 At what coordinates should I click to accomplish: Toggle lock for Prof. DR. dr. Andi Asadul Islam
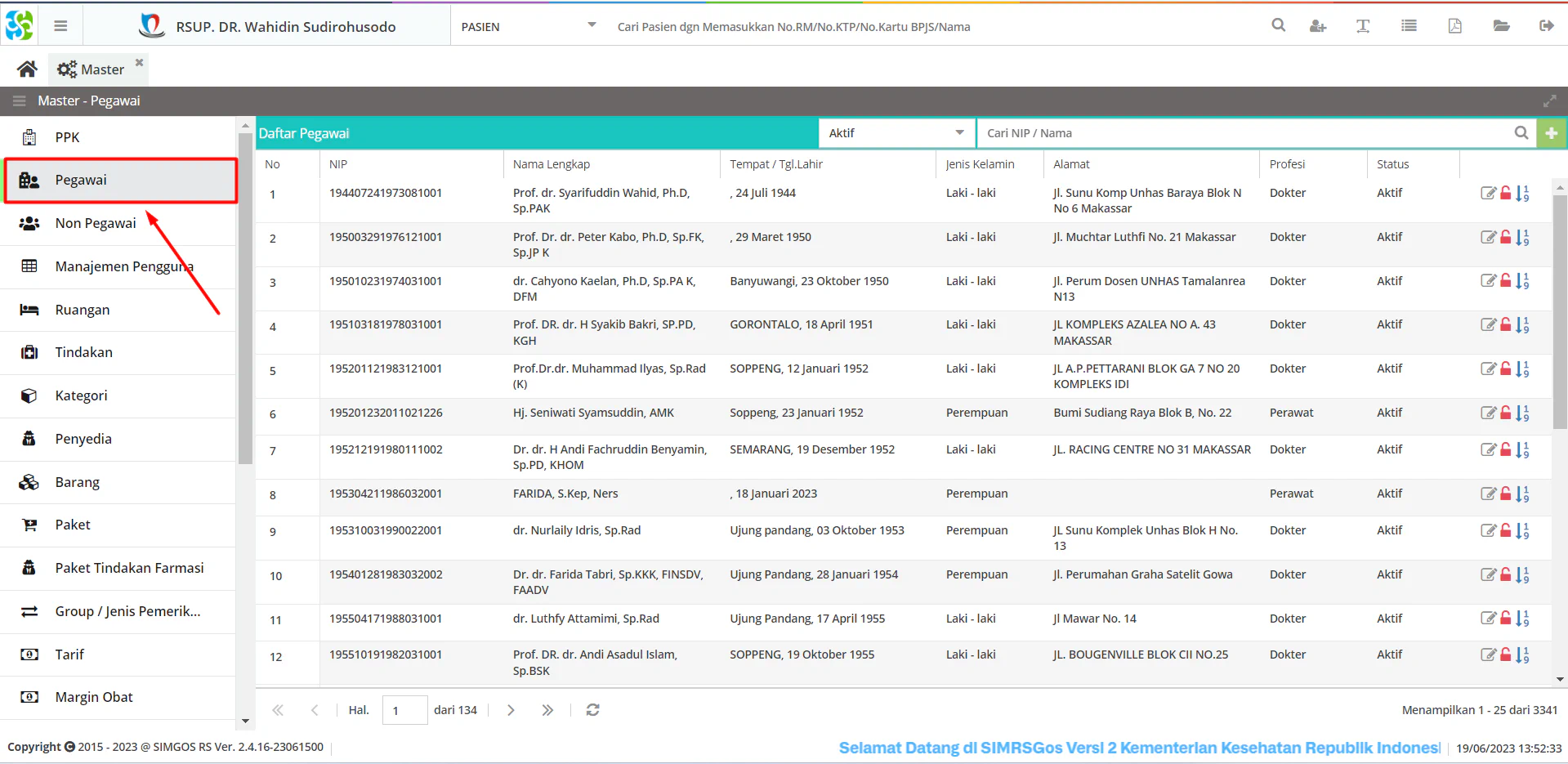(x=1505, y=655)
